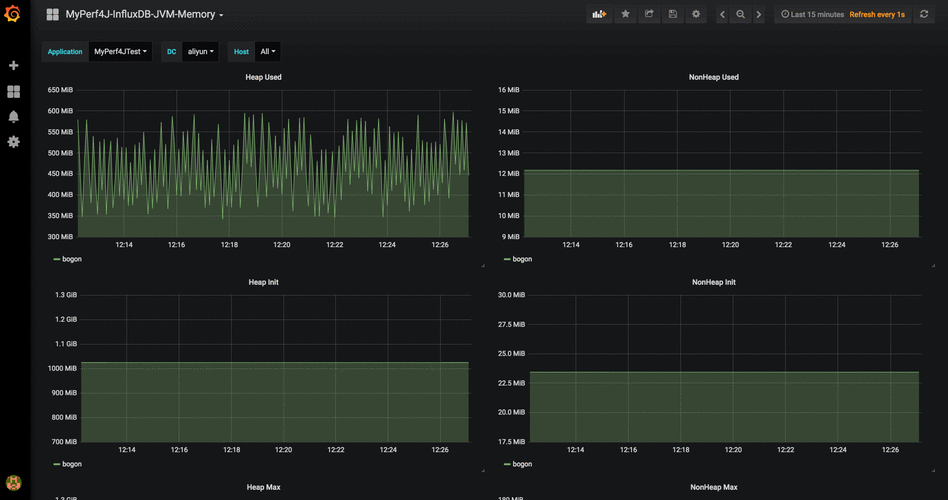Image resolution: width=948 pixels, height=500 pixels.
Task: Click the Share dashboard icon
Action: (649, 15)
